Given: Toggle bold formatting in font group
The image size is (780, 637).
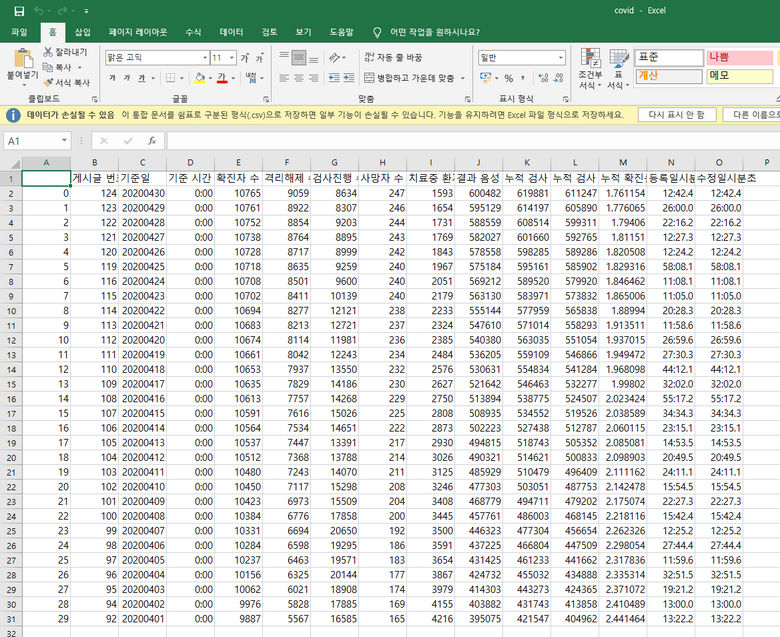Looking at the screenshot, I should pos(114,78).
